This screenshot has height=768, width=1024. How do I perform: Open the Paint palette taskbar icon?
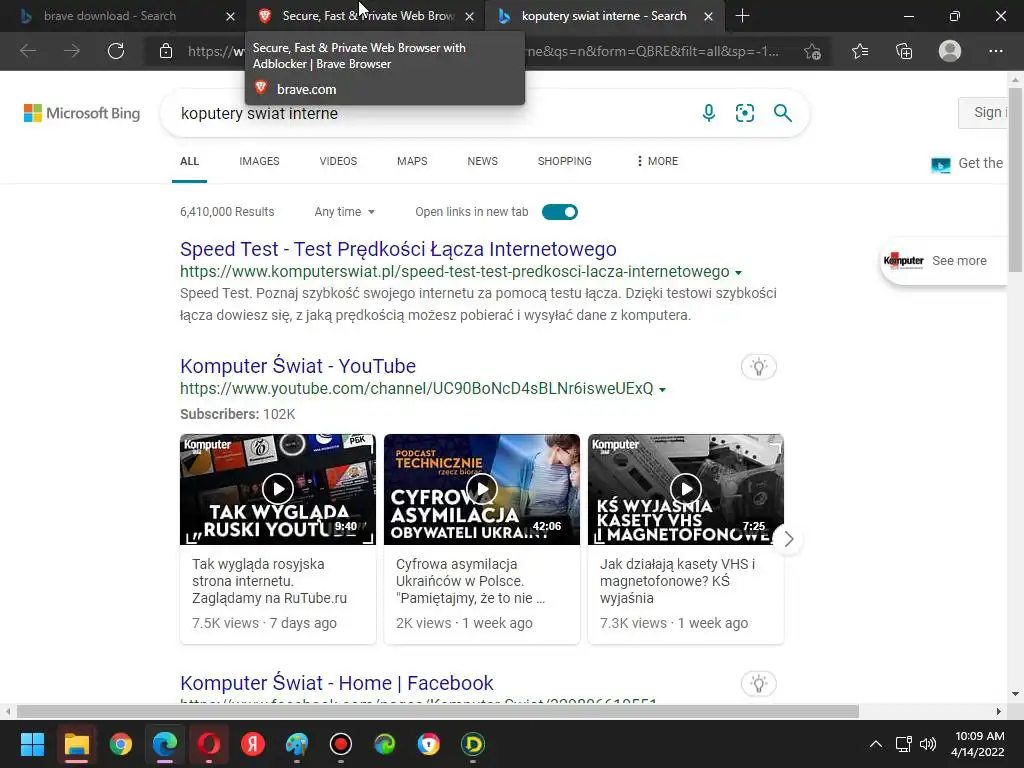(296, 744)
